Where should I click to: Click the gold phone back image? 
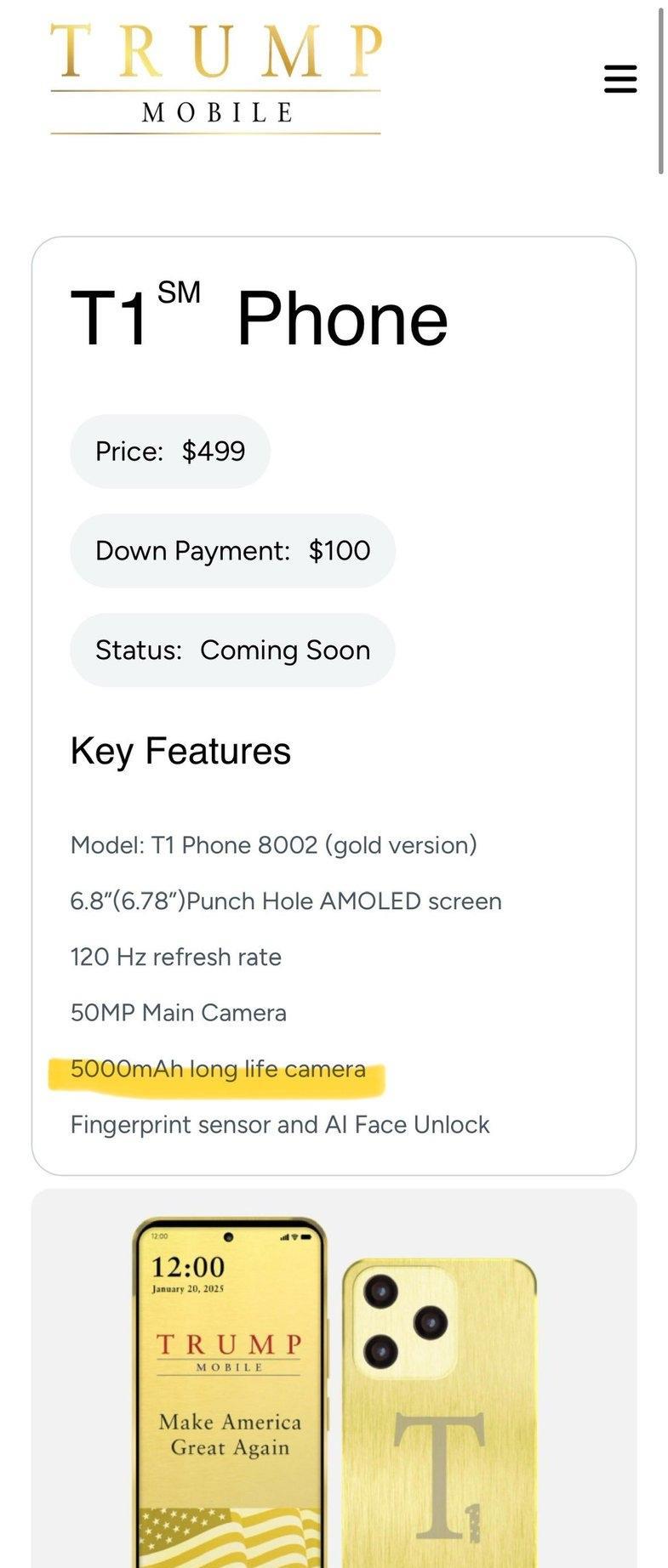point(440,1413)
